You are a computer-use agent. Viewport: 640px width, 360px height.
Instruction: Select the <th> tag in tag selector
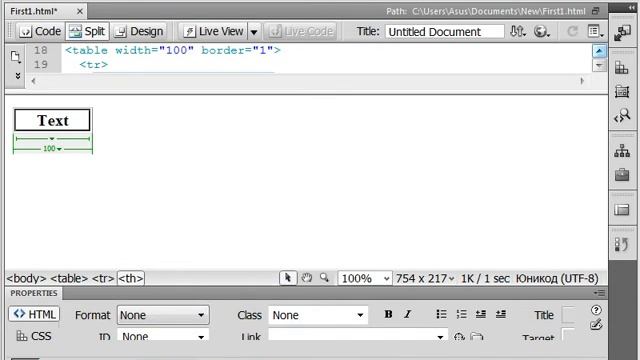coord(131,278)
